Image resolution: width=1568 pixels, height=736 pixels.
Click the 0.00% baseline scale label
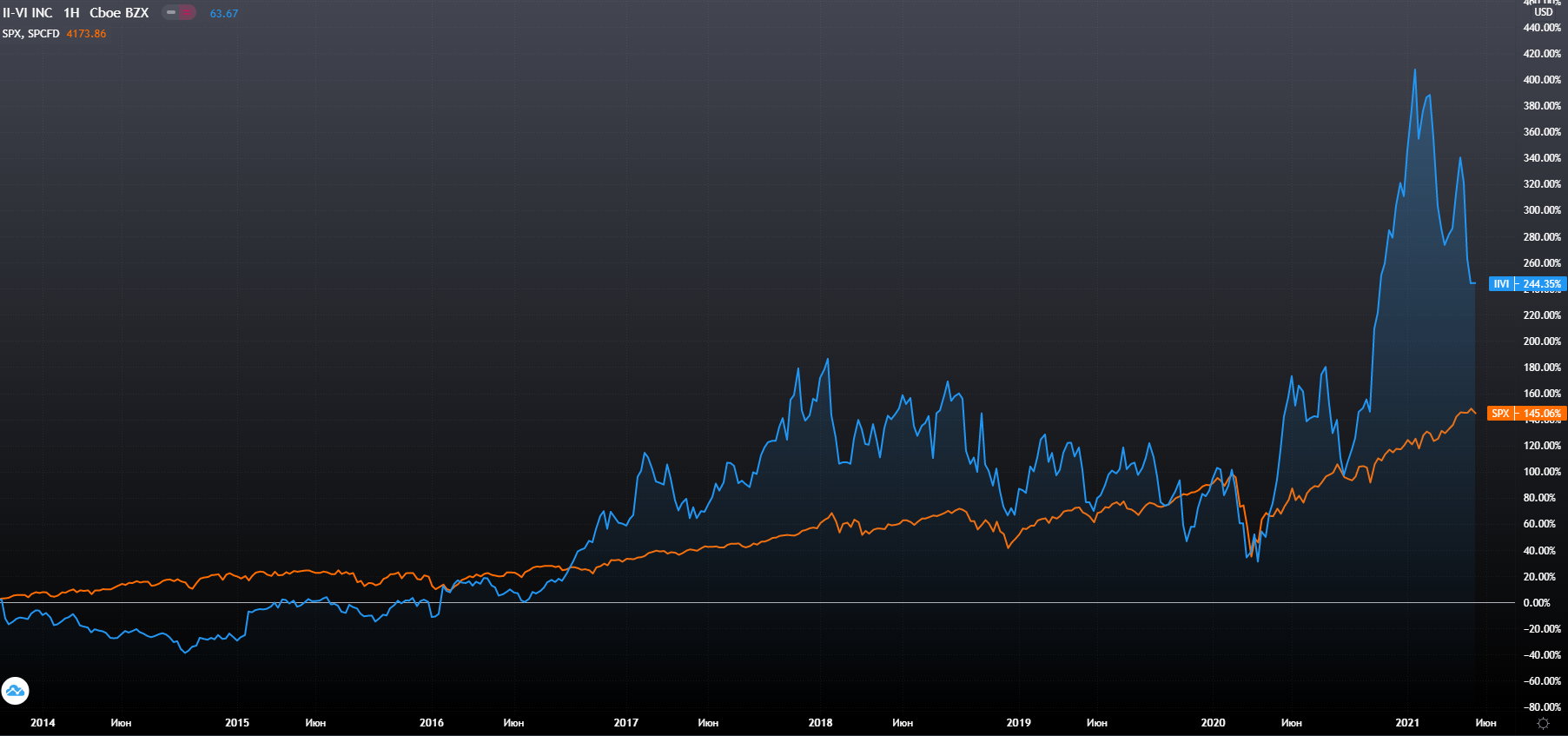[x=1537, y=603]
